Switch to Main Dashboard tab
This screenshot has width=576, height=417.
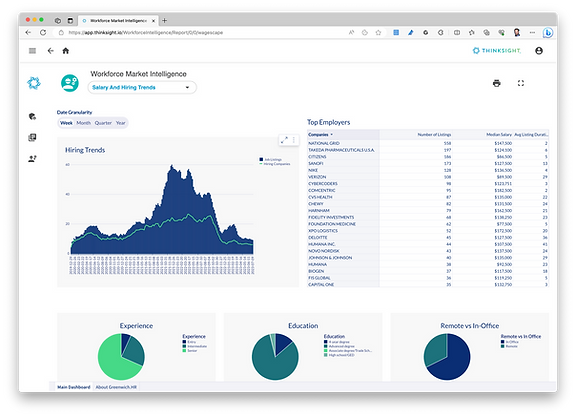pyautogui.click(x=74, y=387)
